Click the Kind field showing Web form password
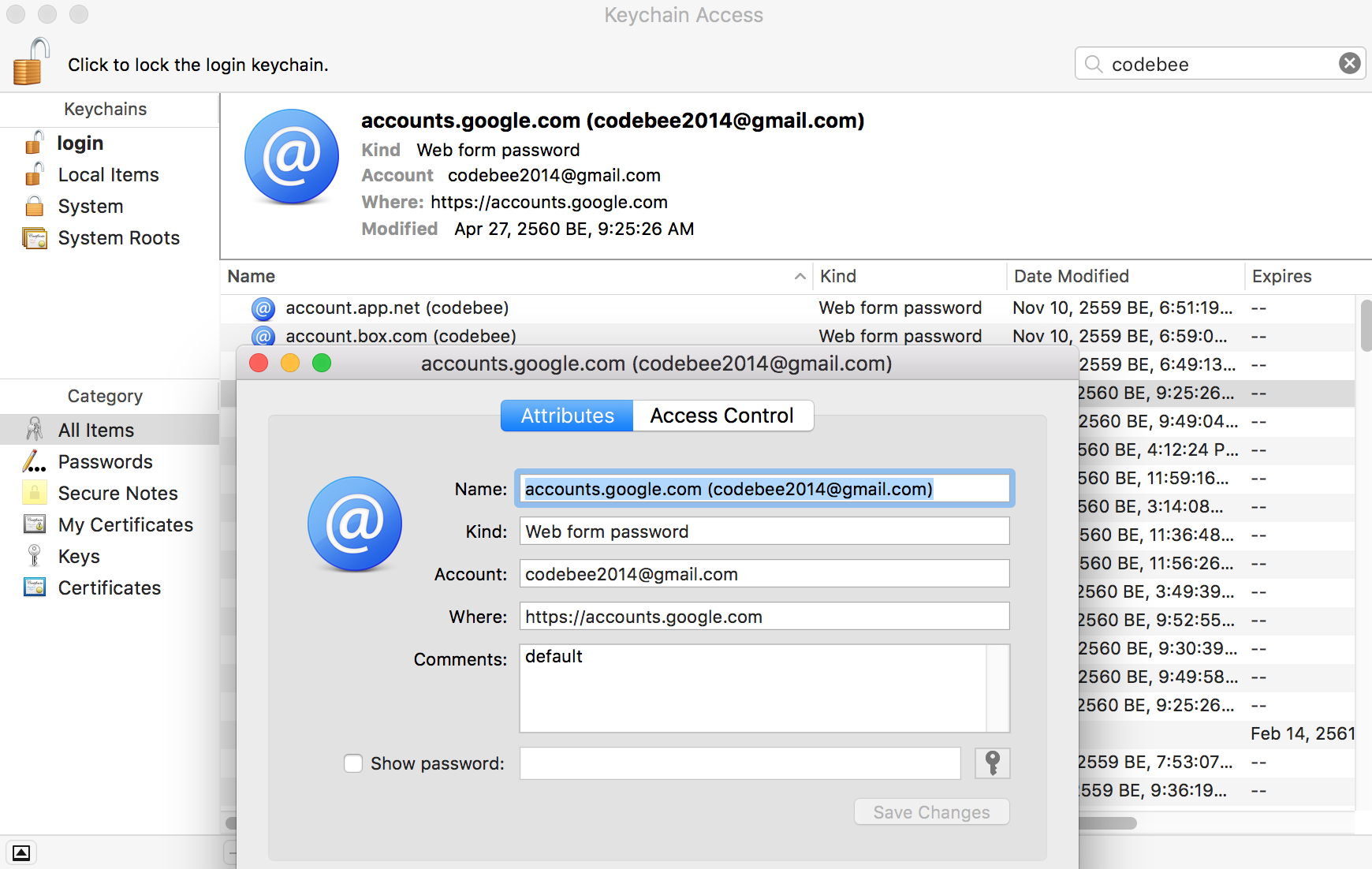 tap(764, 531)
